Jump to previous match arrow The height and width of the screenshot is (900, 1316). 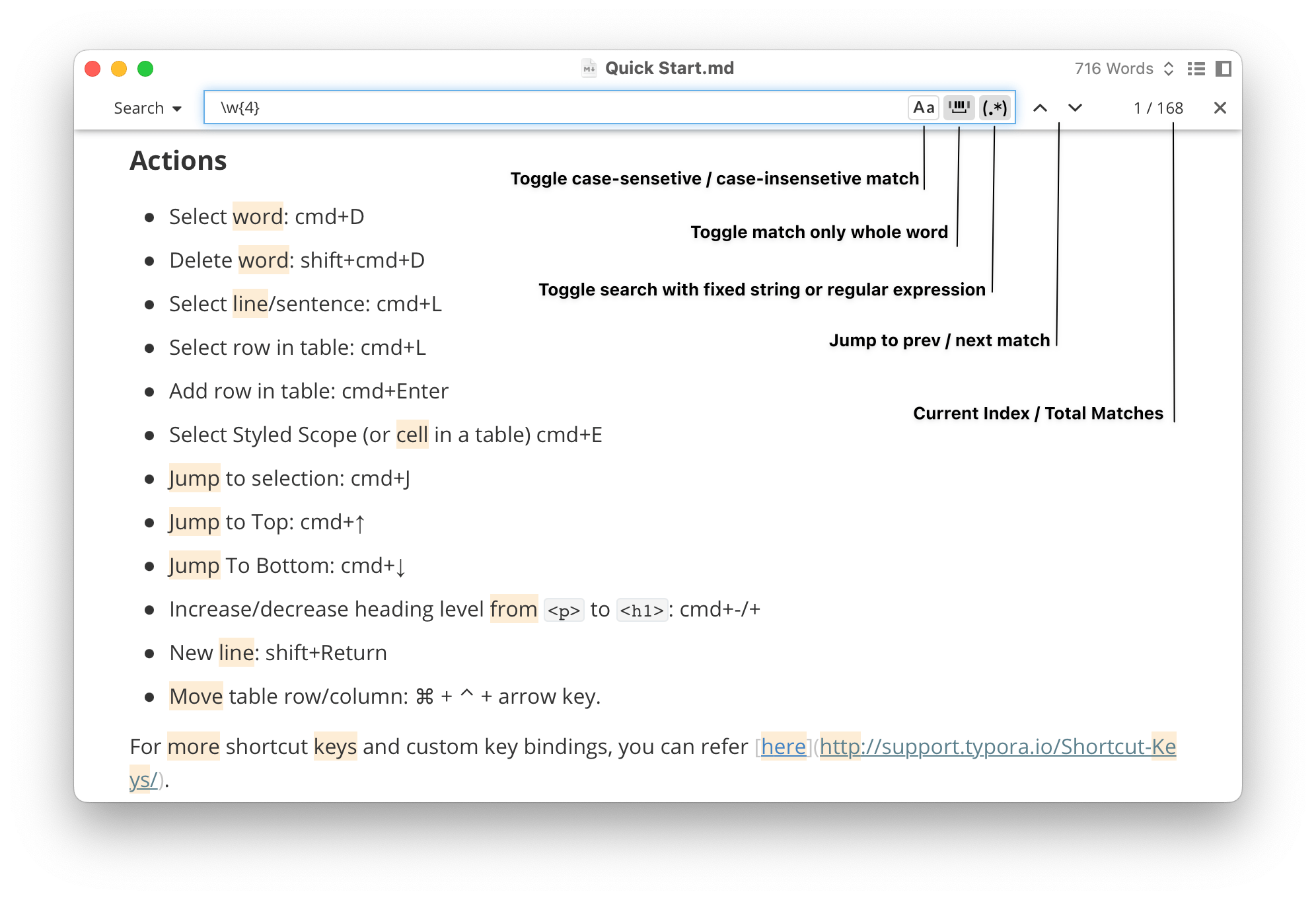point(1040,108)
